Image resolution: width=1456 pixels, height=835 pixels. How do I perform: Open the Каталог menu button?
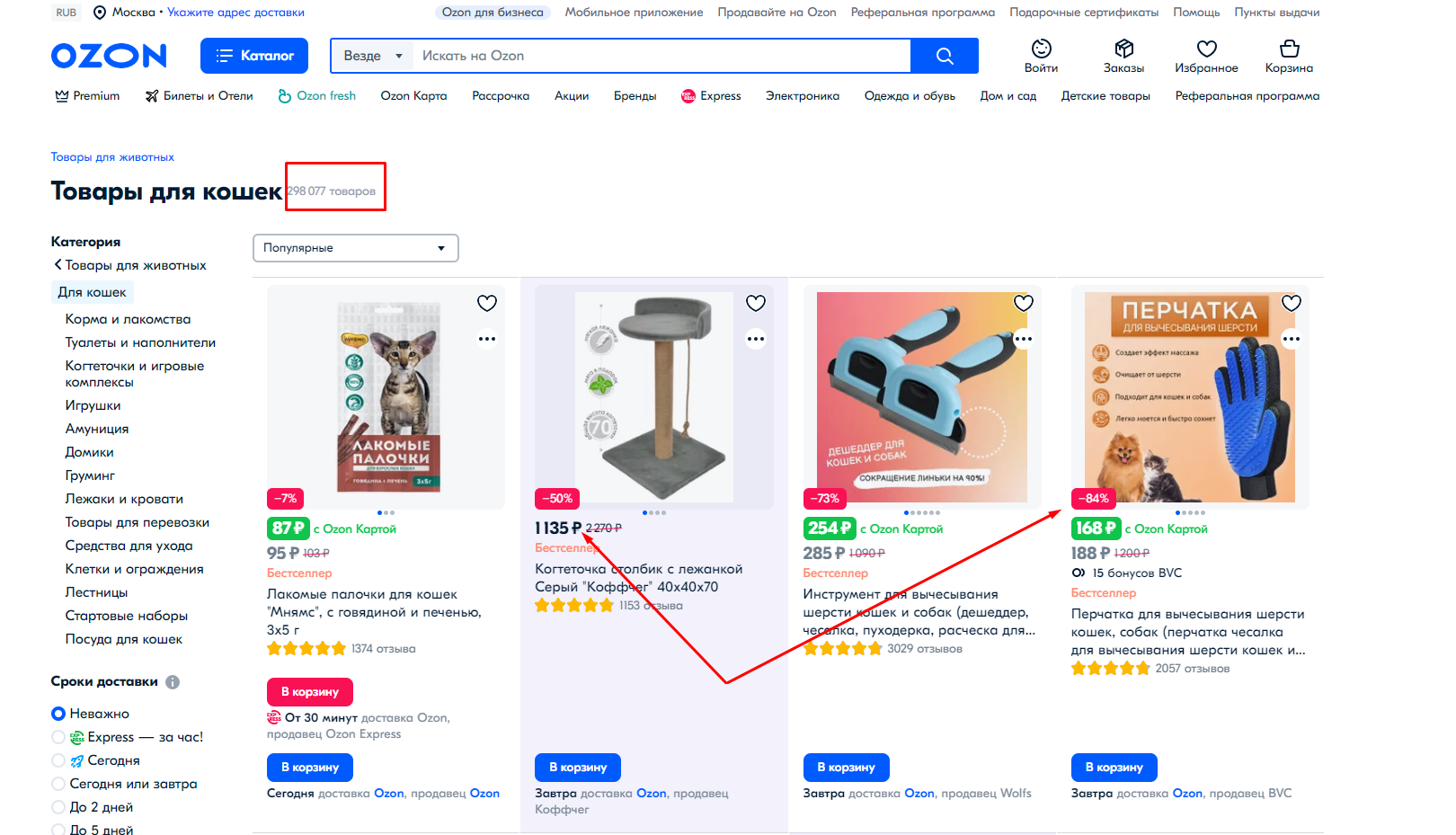tap(254, 56)
